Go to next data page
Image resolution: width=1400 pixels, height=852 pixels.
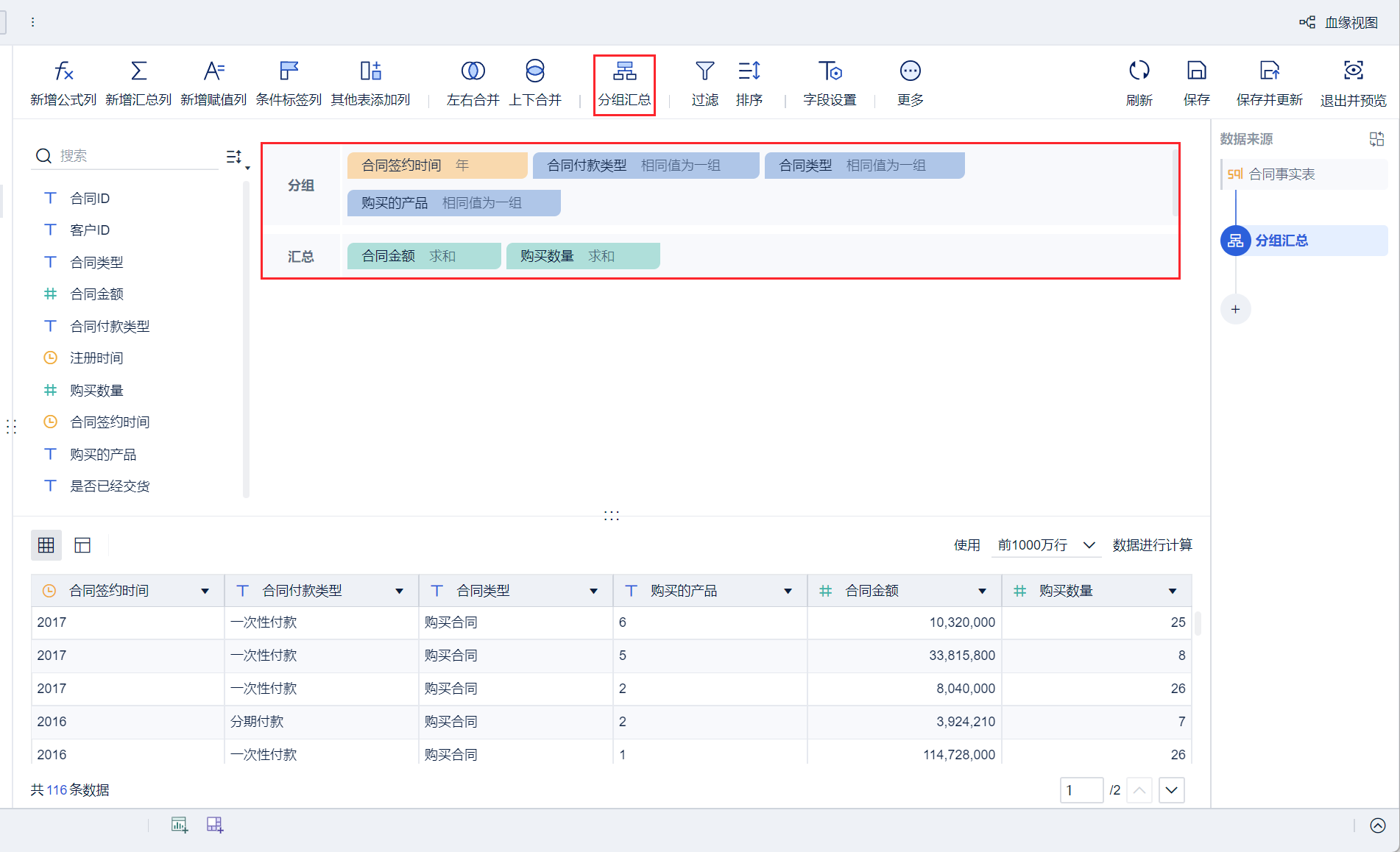tap(1171, 790)
